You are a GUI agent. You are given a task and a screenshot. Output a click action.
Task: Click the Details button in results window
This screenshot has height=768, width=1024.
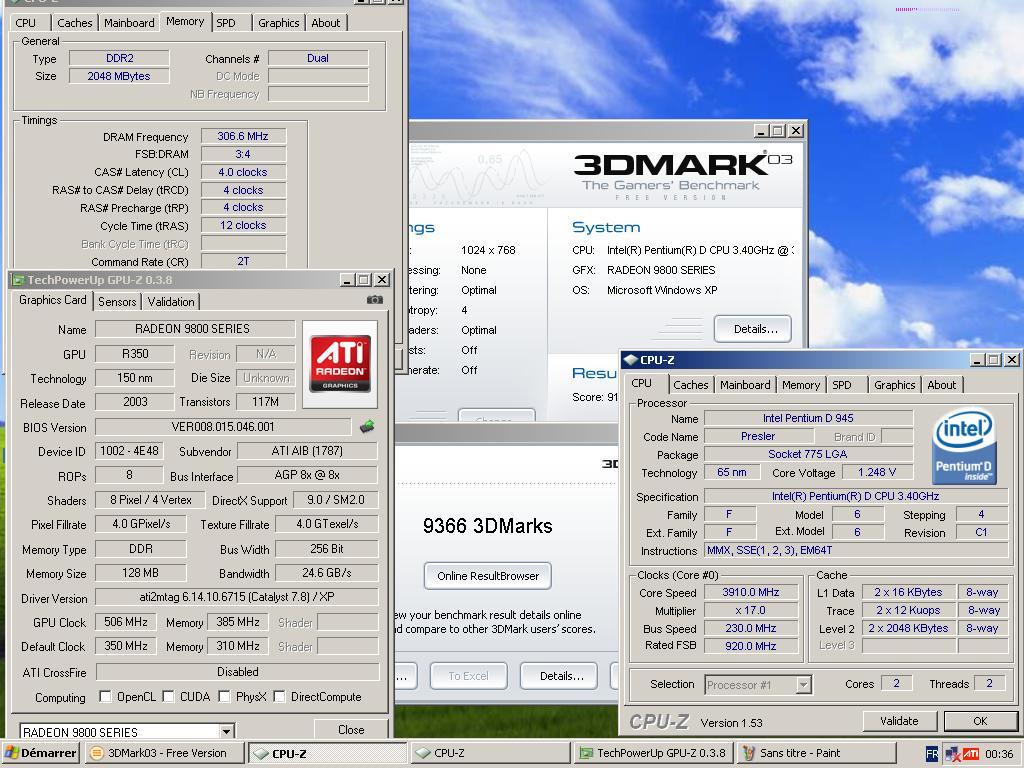click(x=561, y=676)
